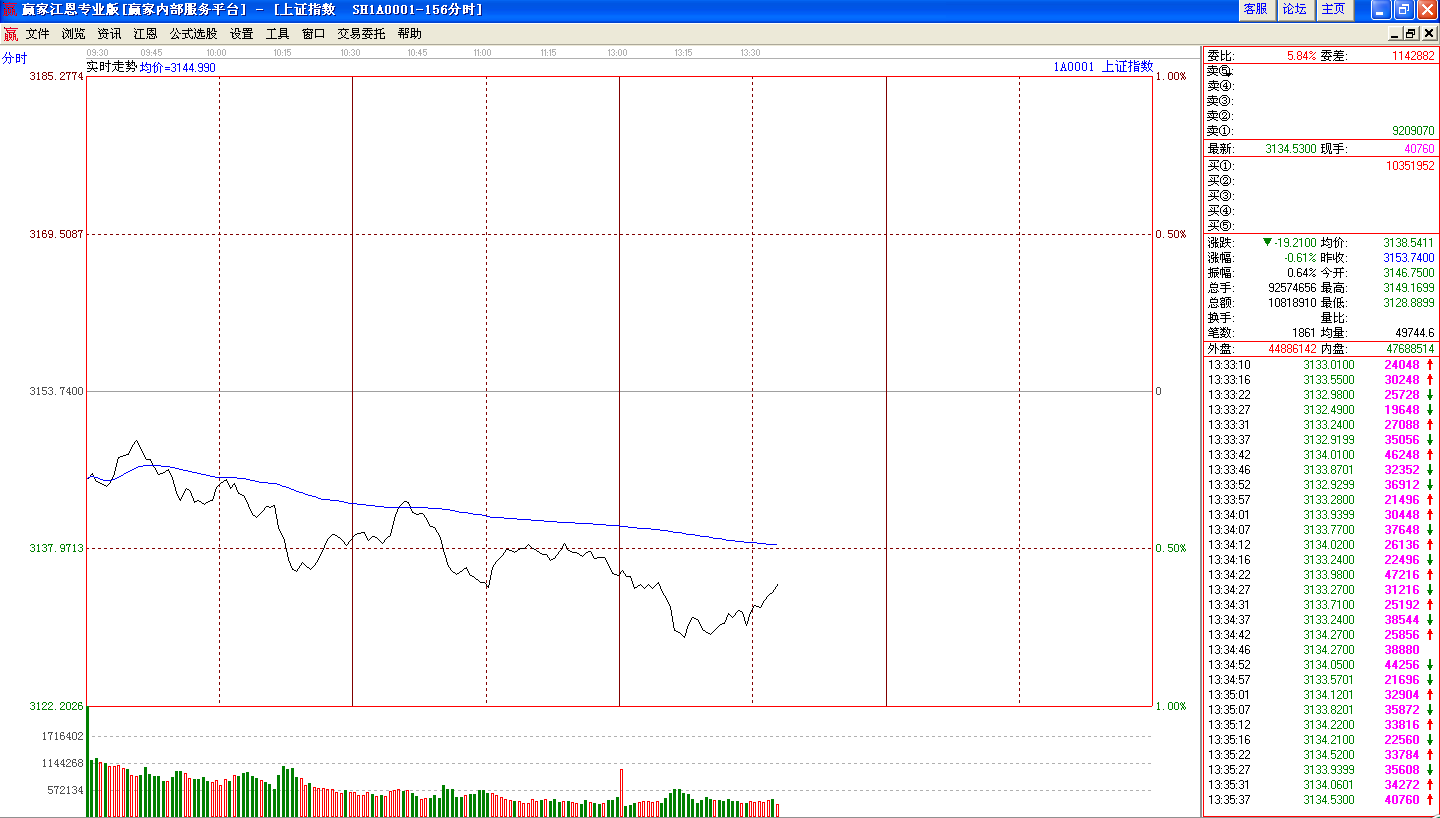The height and width of the screenshot is (818, 1440).
Task: Click the 10:30 time axis marker
Action: [x=350, y=52]
